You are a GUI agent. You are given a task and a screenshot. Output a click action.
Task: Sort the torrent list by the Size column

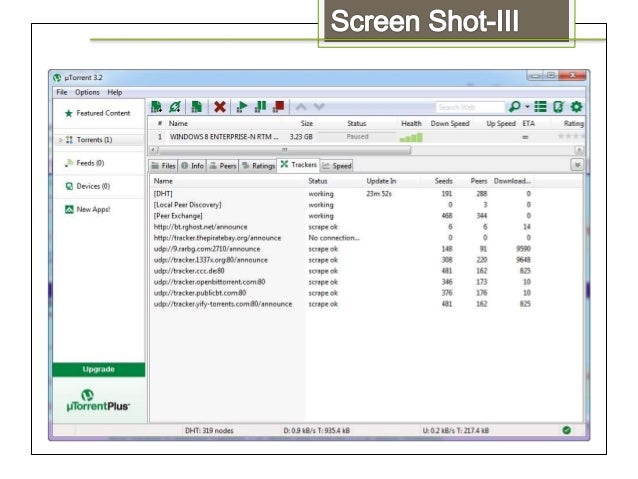click(x=307, y=123)
